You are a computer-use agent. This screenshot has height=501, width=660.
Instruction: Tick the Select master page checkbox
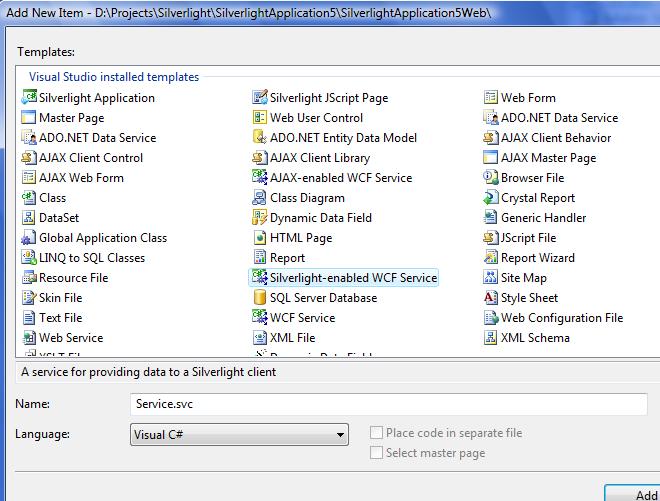point(376,453)
